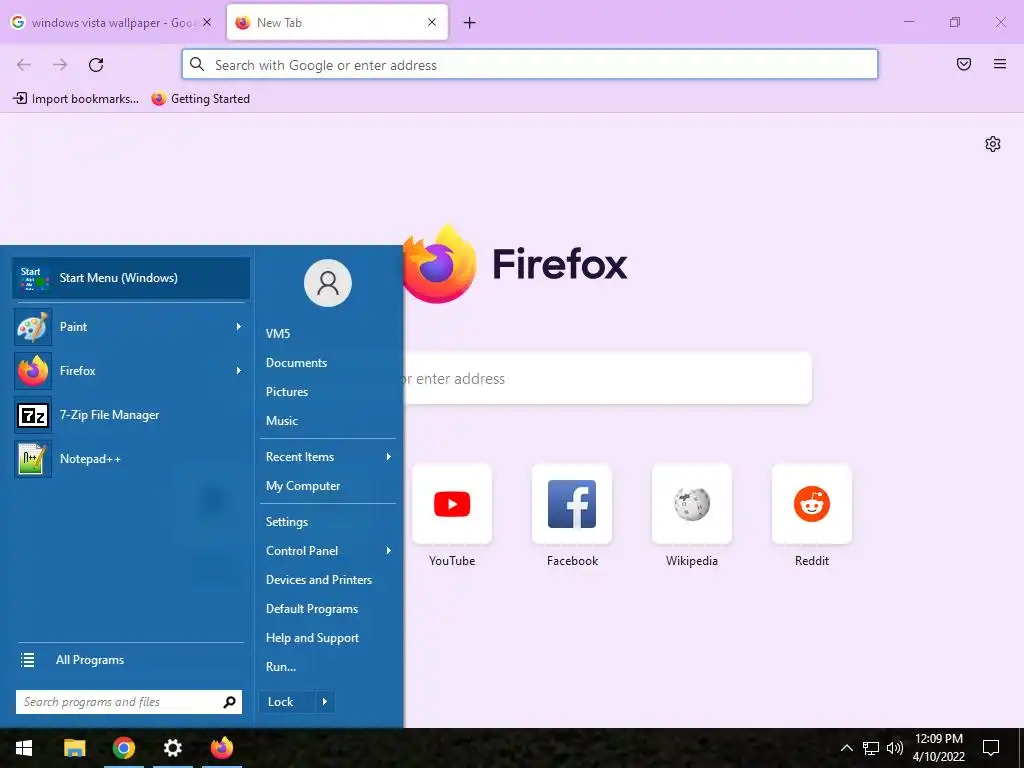Open a new tab with plus button
1024x768 pixels.
pos(470,23)
